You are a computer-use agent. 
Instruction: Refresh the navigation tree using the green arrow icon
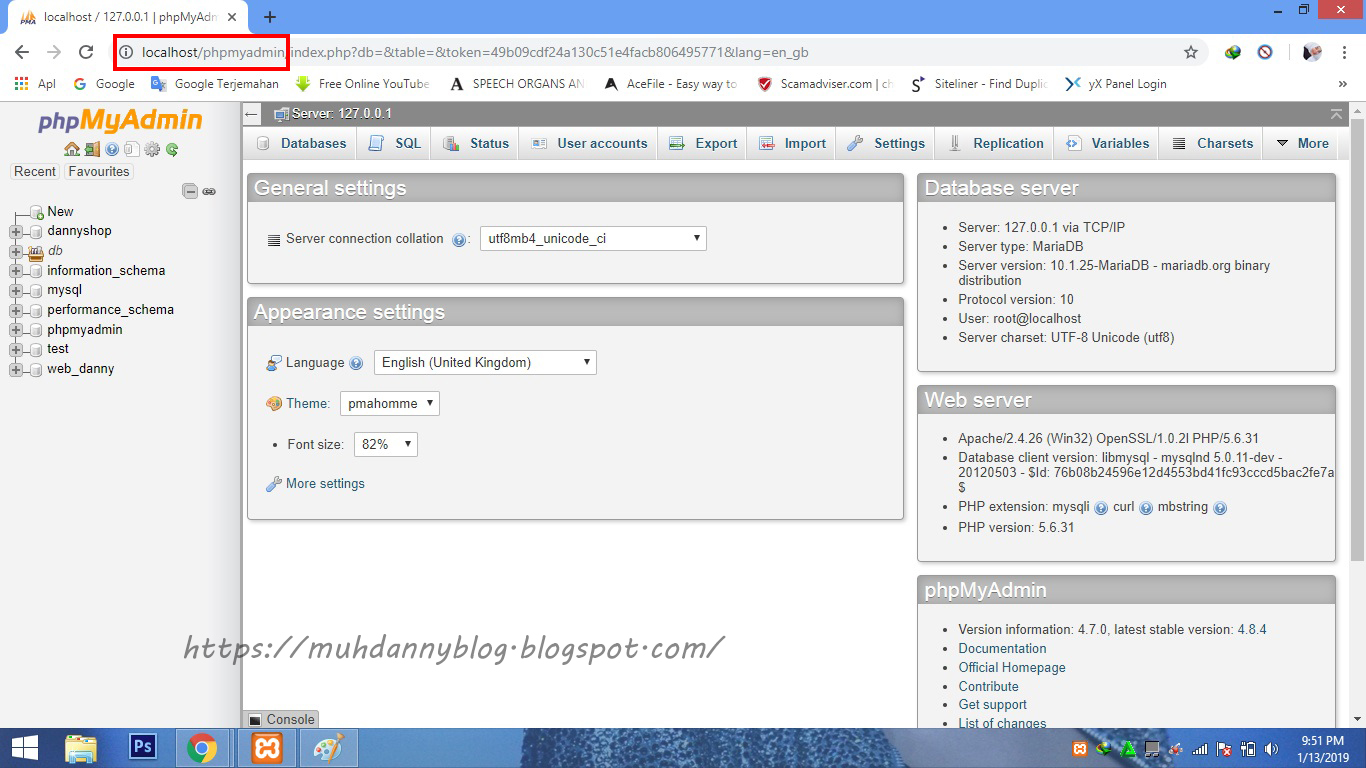click(x=170, y=150)
